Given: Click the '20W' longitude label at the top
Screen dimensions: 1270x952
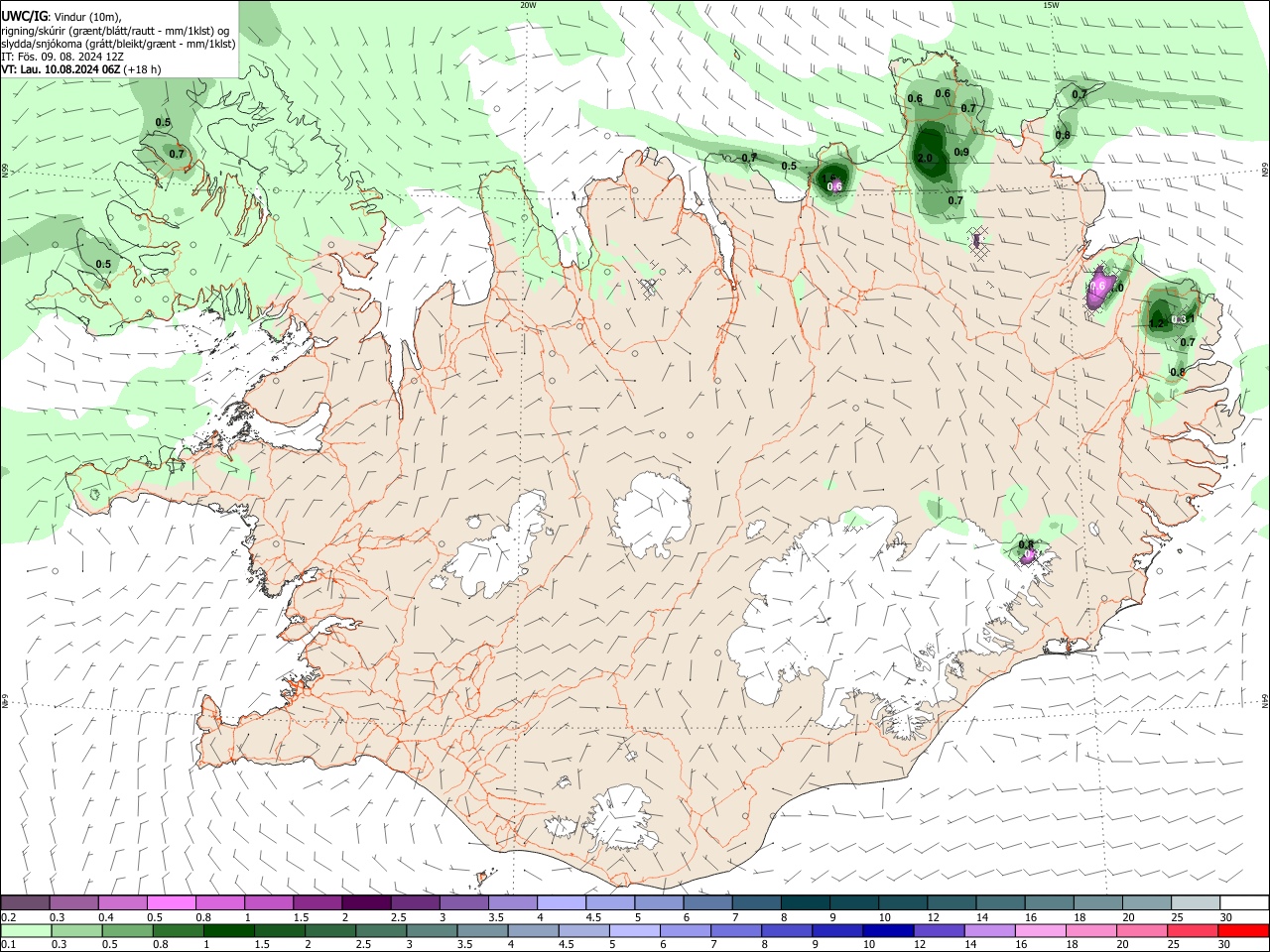Looking at the screenshot, I should click(528, 4).
